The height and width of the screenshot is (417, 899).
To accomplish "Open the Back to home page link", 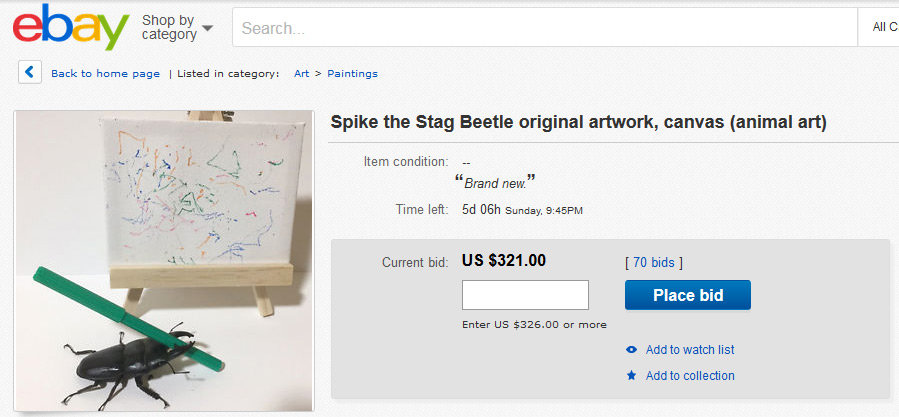I will point(105,73).
